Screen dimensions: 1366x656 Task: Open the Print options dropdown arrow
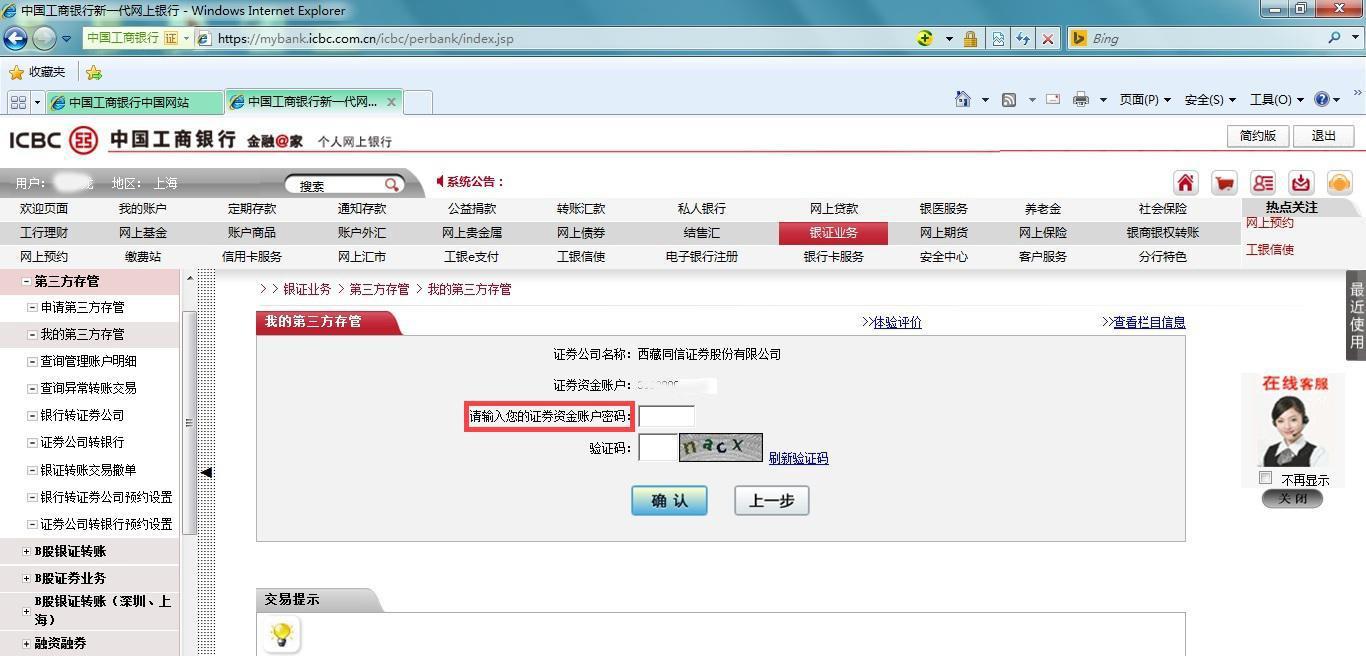coord(1103,100)
